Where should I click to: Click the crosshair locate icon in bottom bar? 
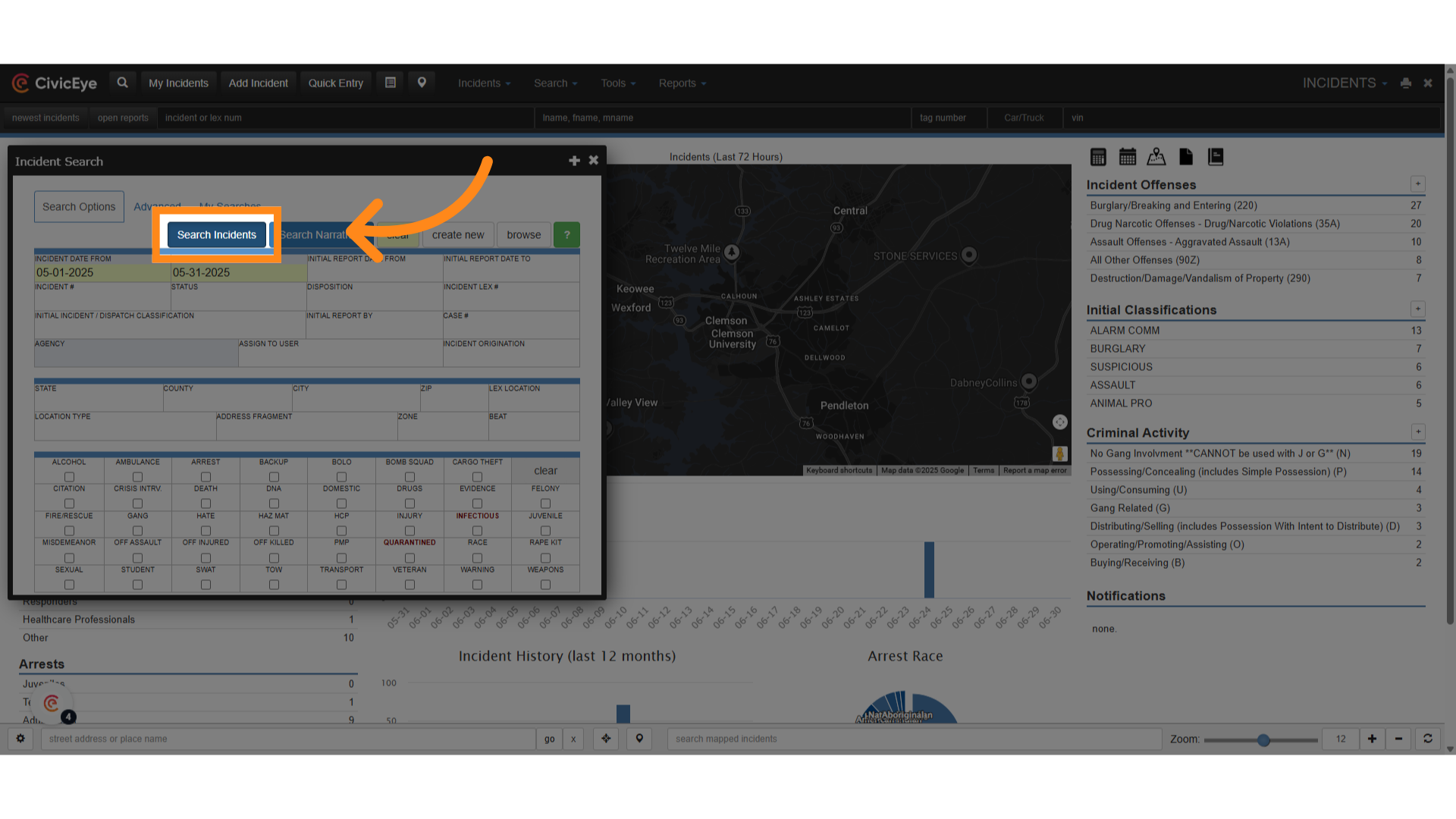(606, 739)
